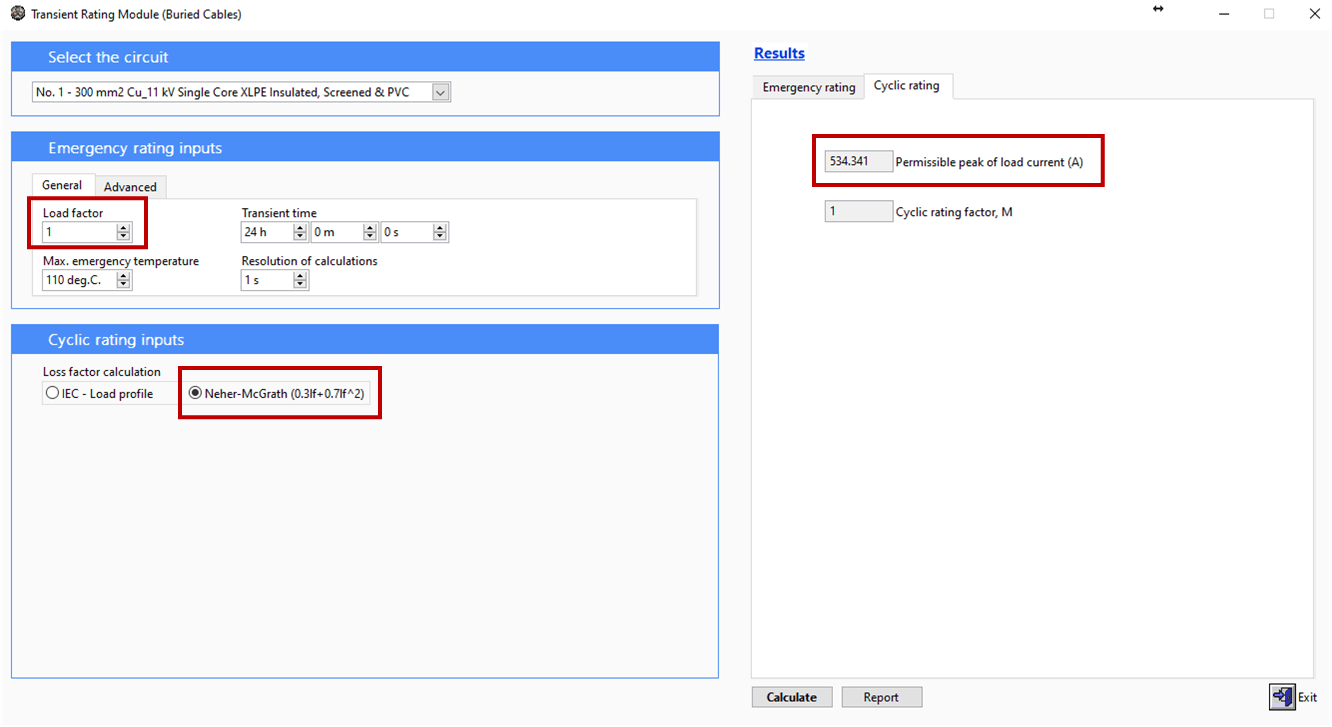Screen dimensions: 1332x727
Task: Adjust the transient time hours spinner
Action: tap(300, 233)
